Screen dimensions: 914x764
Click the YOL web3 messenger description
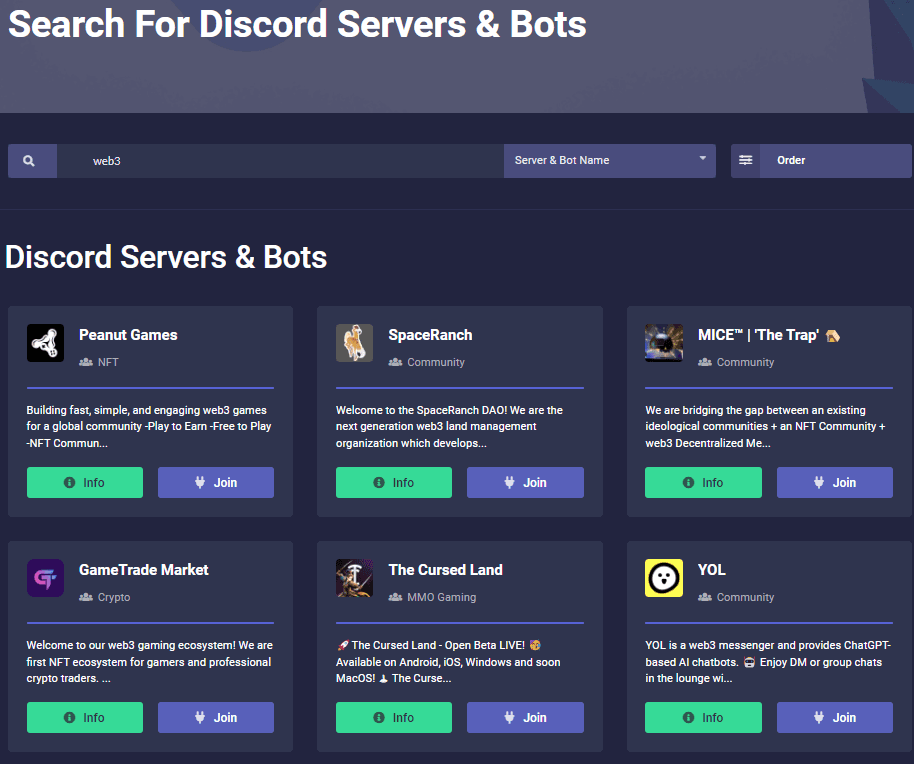pyautogui.click(x=768, y=661)
